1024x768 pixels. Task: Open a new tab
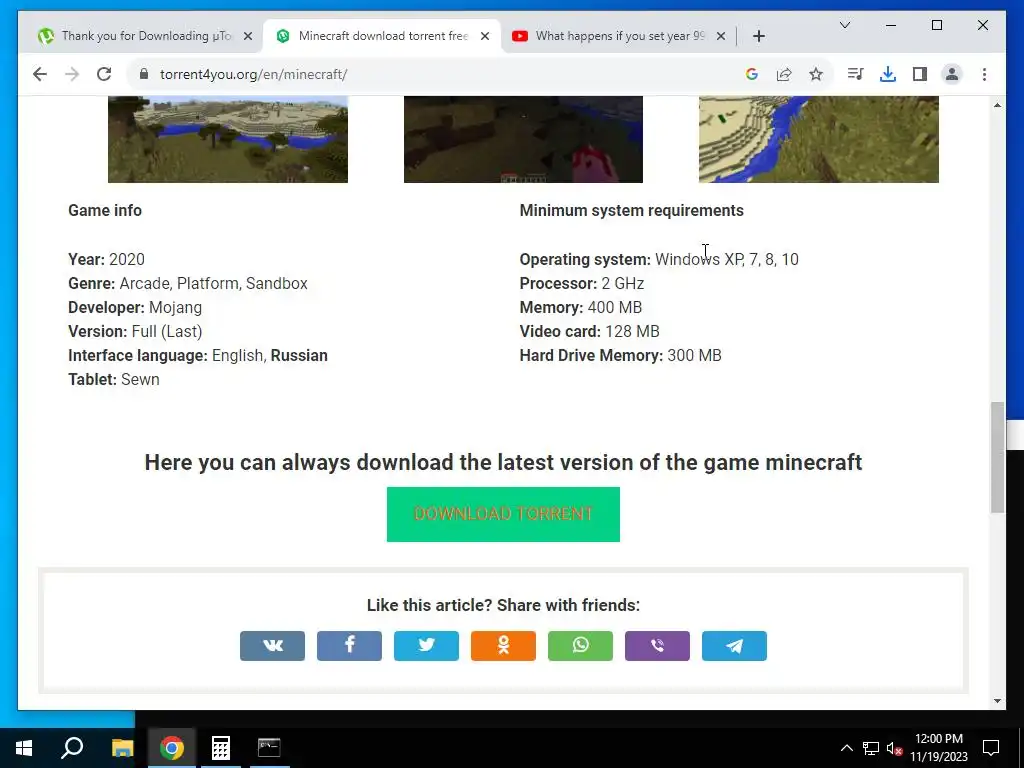(759, 36)
